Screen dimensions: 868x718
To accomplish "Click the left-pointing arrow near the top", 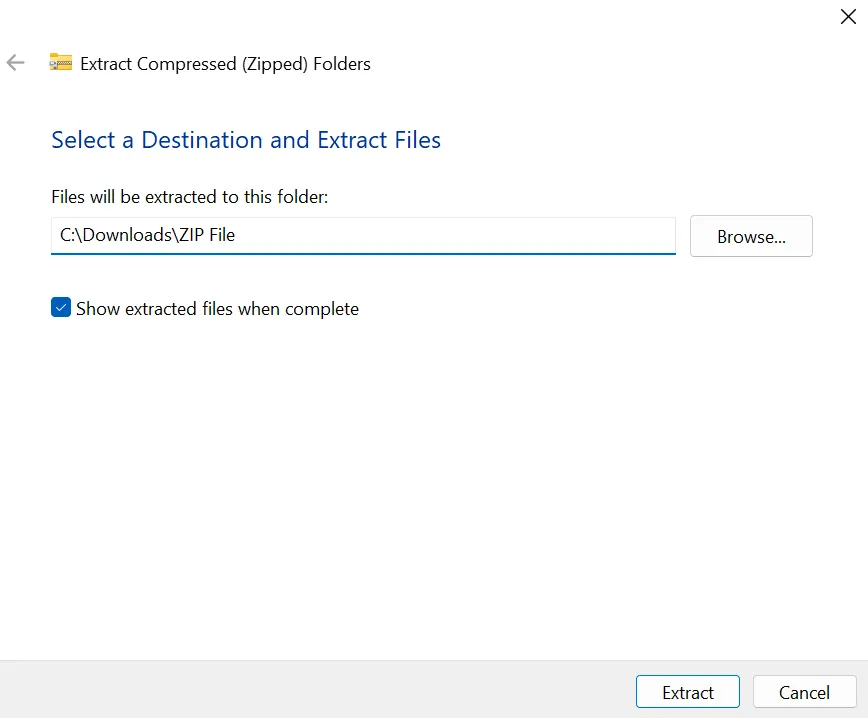I will (15, 62).
